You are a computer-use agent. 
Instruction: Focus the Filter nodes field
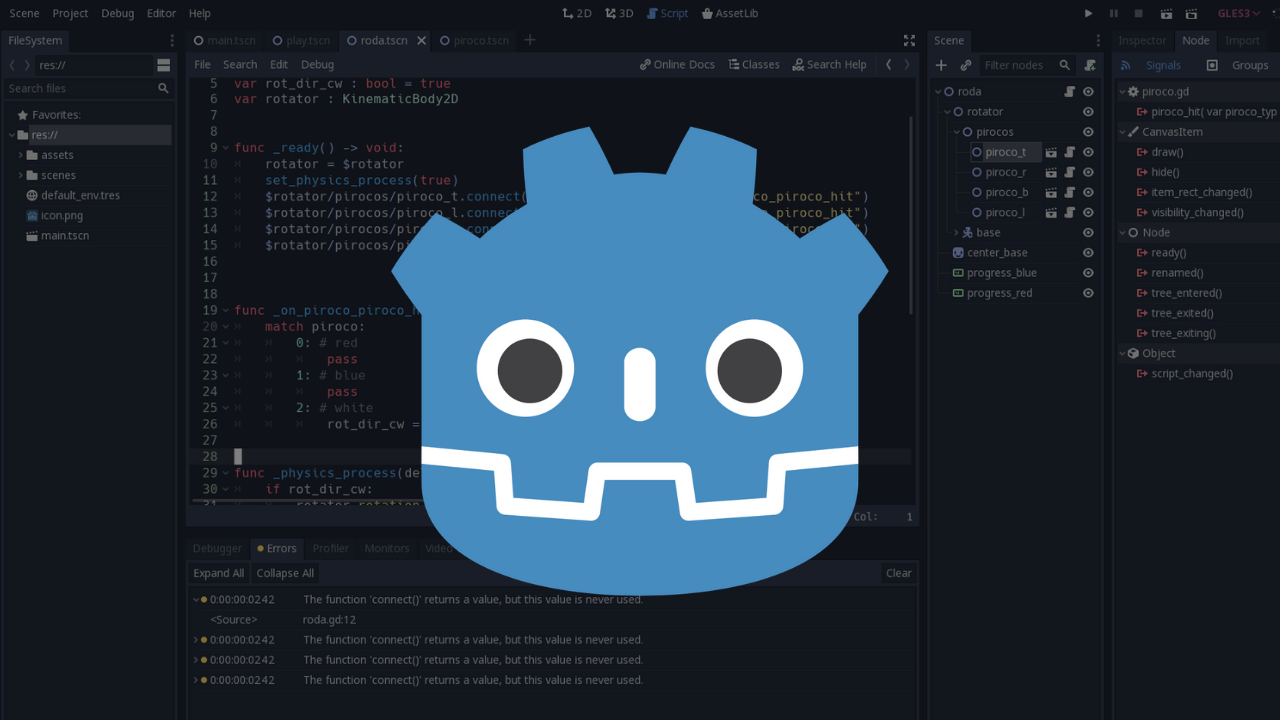pyautogui.click(x=1025, y=65)
